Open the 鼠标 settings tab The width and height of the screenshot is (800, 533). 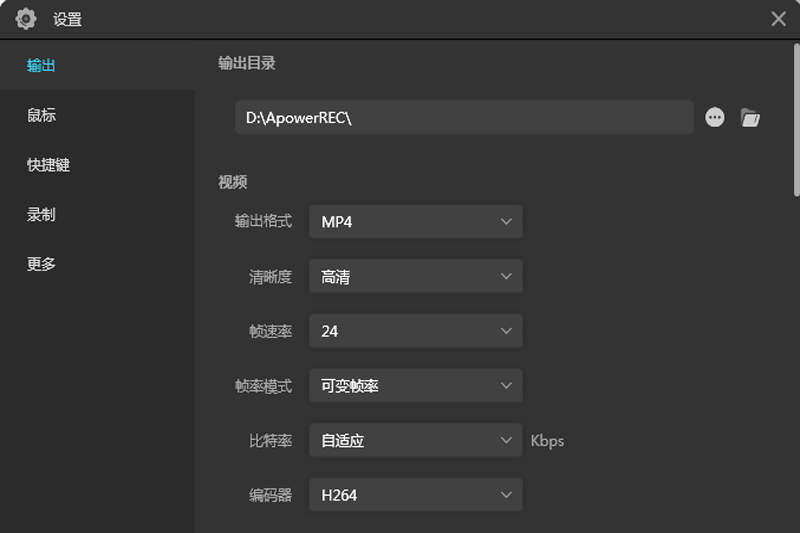42,115
